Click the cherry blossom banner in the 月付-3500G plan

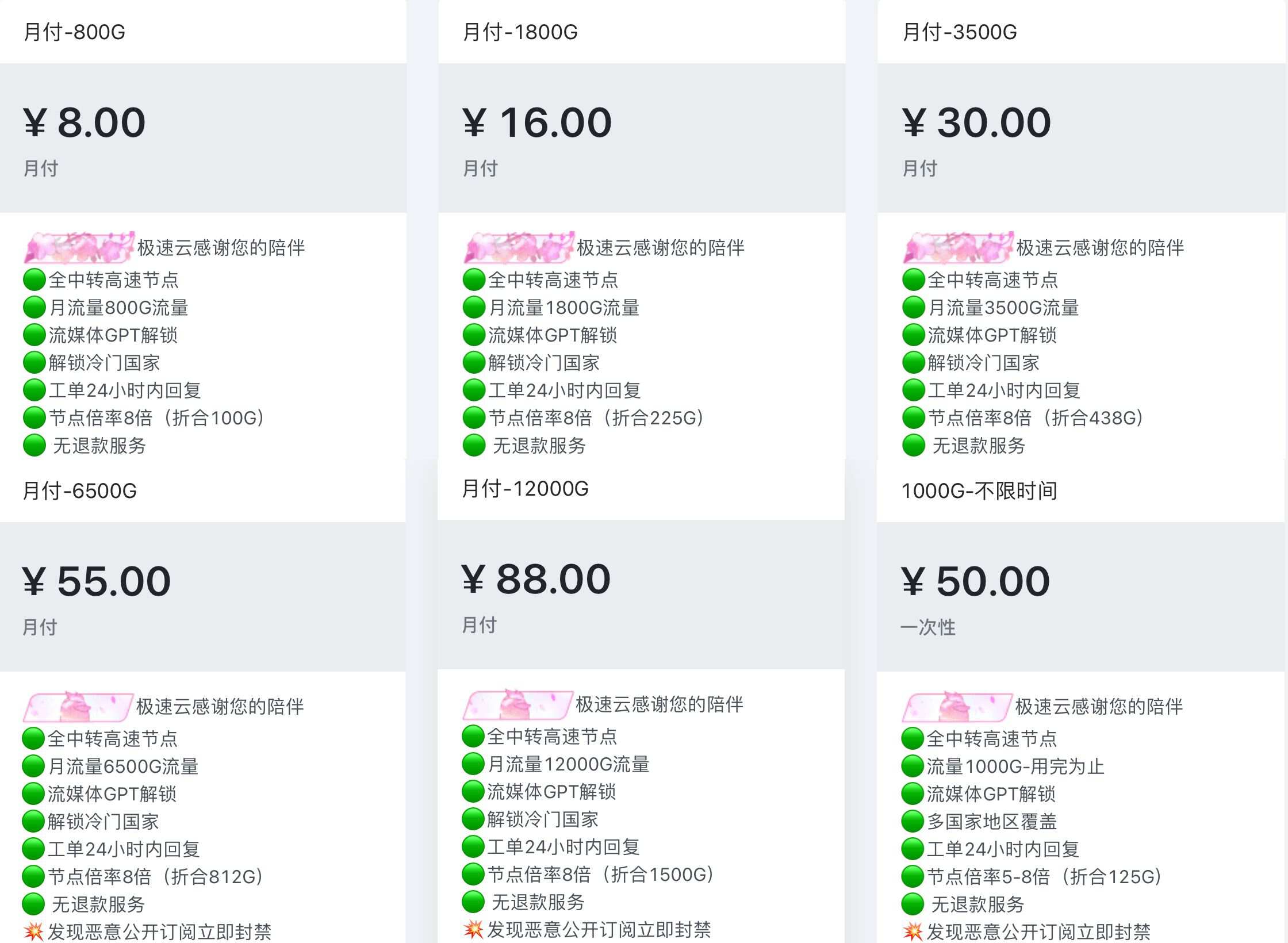pyautogui.click(x=957, y=247)
